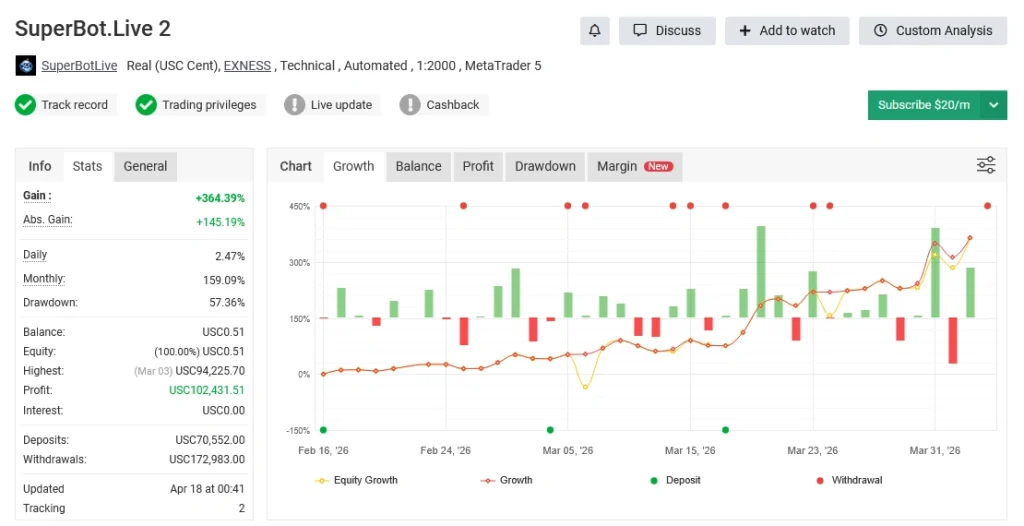Select the Balance chart tab

(x=419, y=166)
